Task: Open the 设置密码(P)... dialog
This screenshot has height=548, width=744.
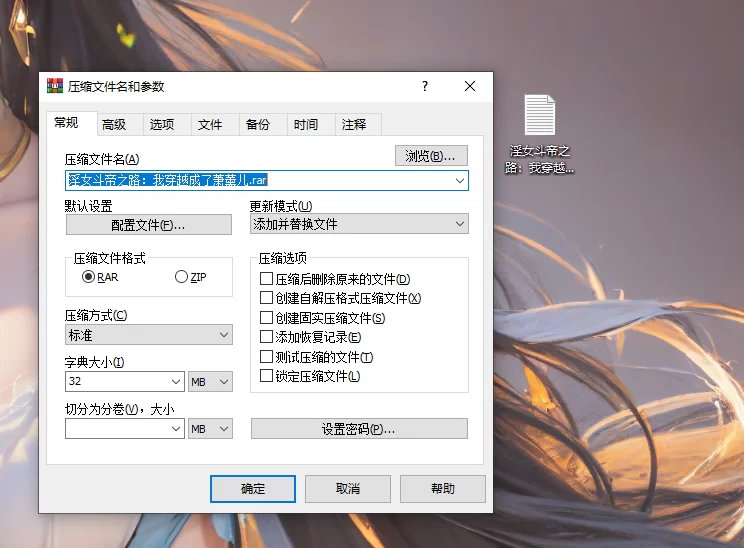Action: pyautogui.click(x=359, y=429)
